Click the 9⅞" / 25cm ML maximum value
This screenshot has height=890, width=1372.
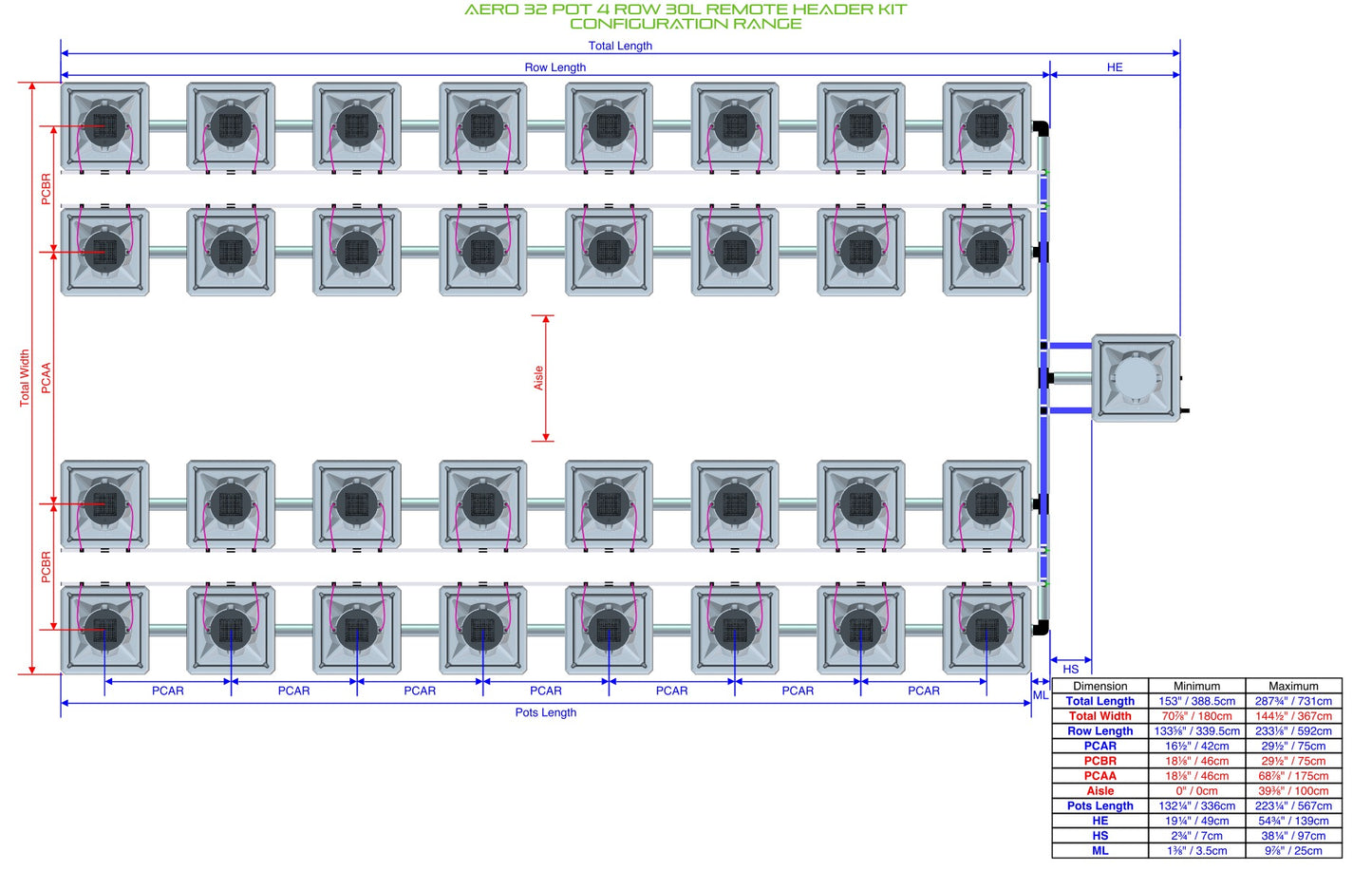pos(1293,851)
